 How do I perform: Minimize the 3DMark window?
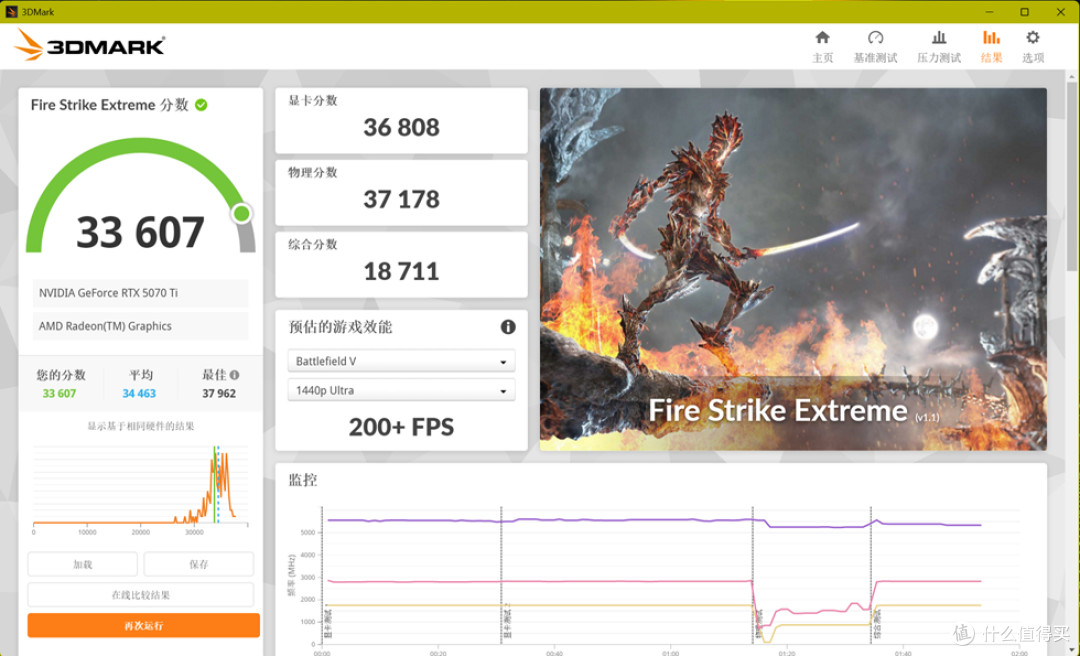(990, 12)
